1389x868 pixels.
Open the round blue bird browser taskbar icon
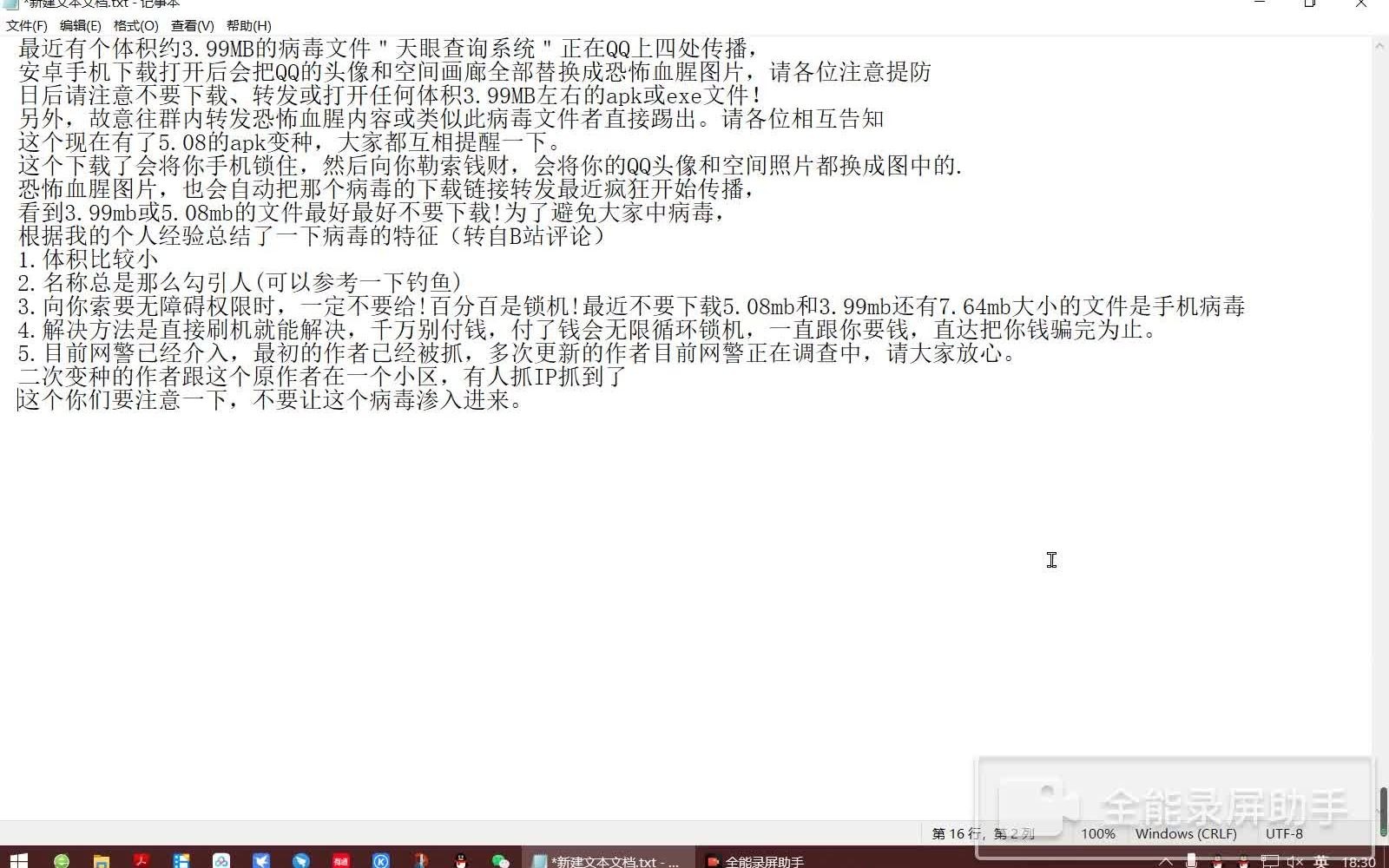point(300,860)
